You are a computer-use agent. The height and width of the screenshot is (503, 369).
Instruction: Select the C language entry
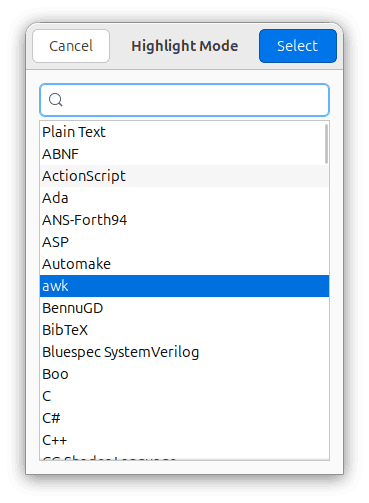[184, 396]
